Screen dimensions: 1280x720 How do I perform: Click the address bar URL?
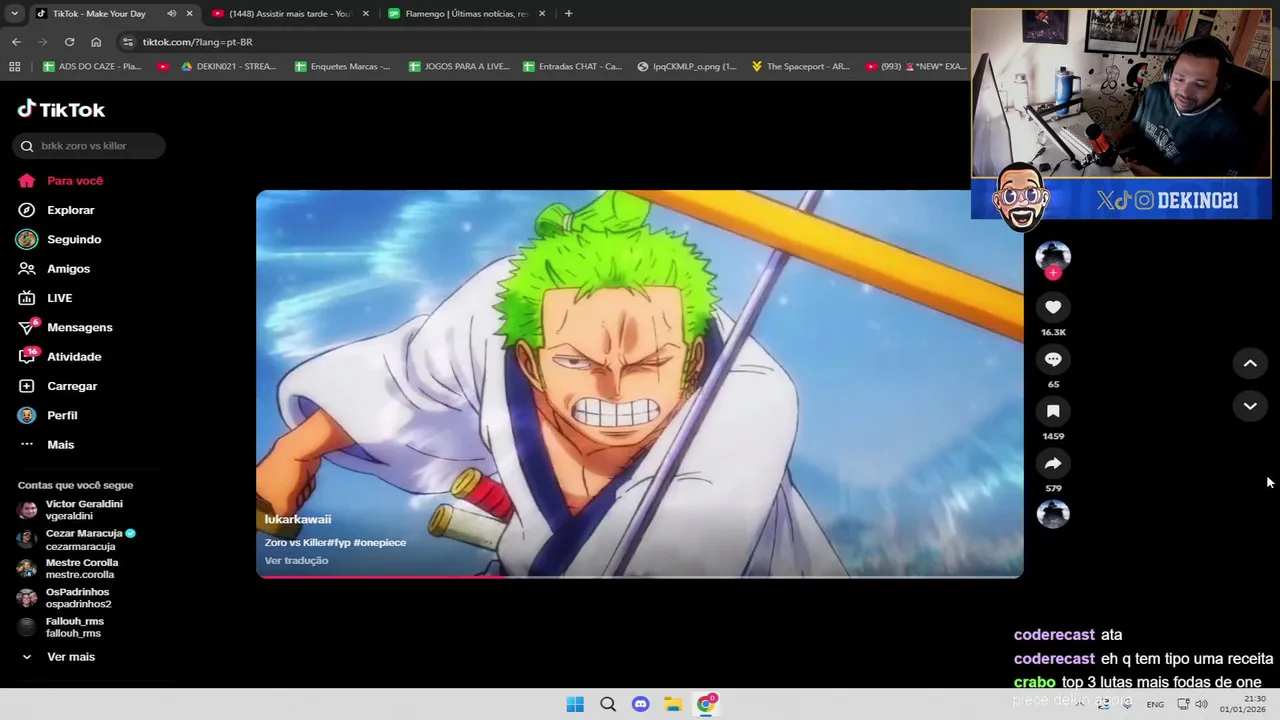197,42
